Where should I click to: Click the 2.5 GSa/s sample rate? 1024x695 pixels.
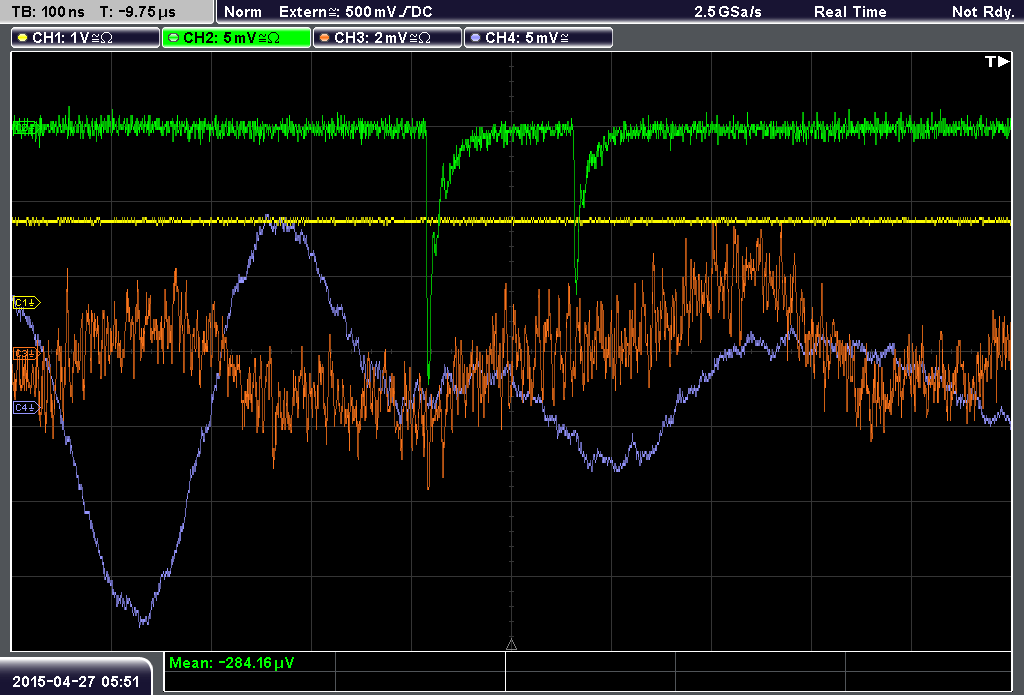point(728,12)
